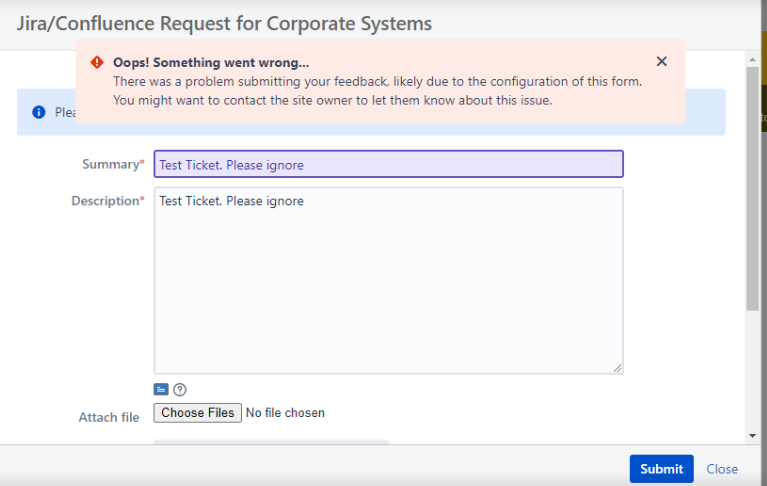The width and height of the screenshot is (767, 486).
Task: Click the Close link
Action: (722, 469)
